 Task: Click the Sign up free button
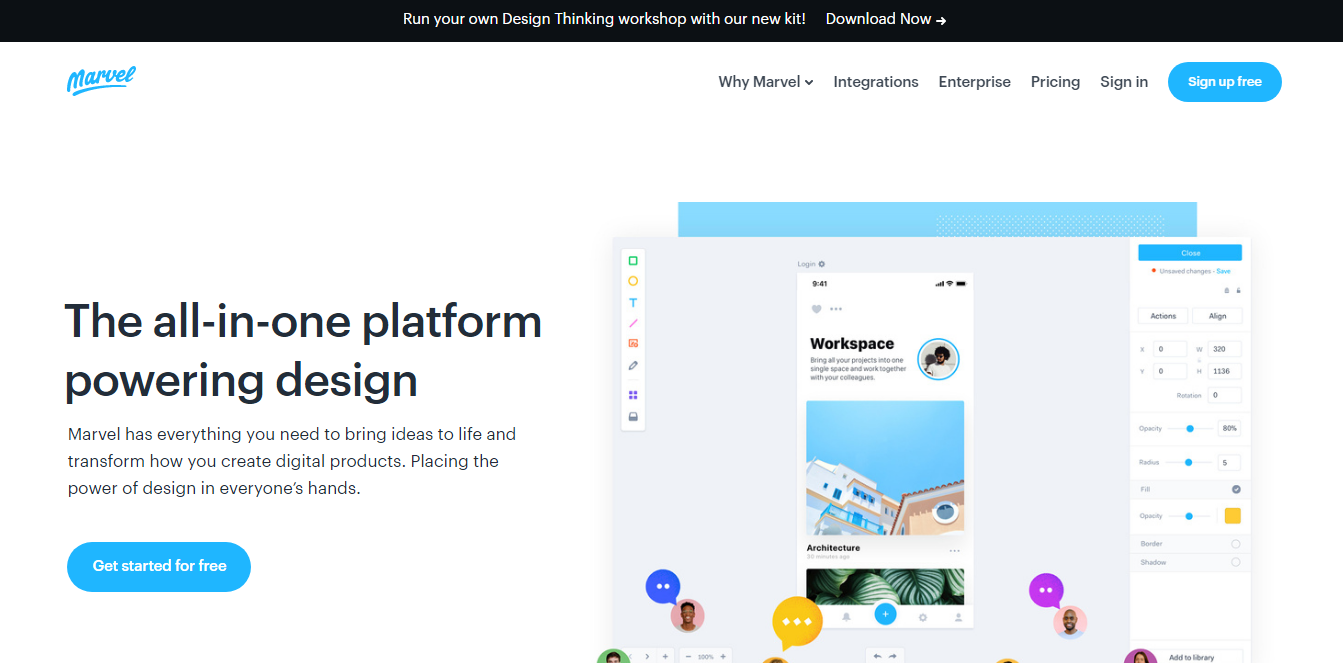tap(1224, 82)
